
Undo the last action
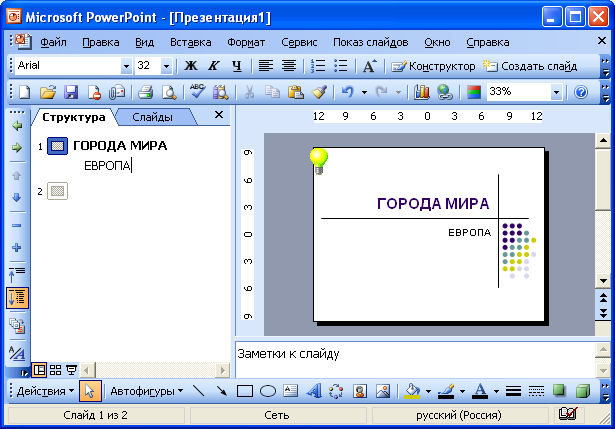(348, 93)
